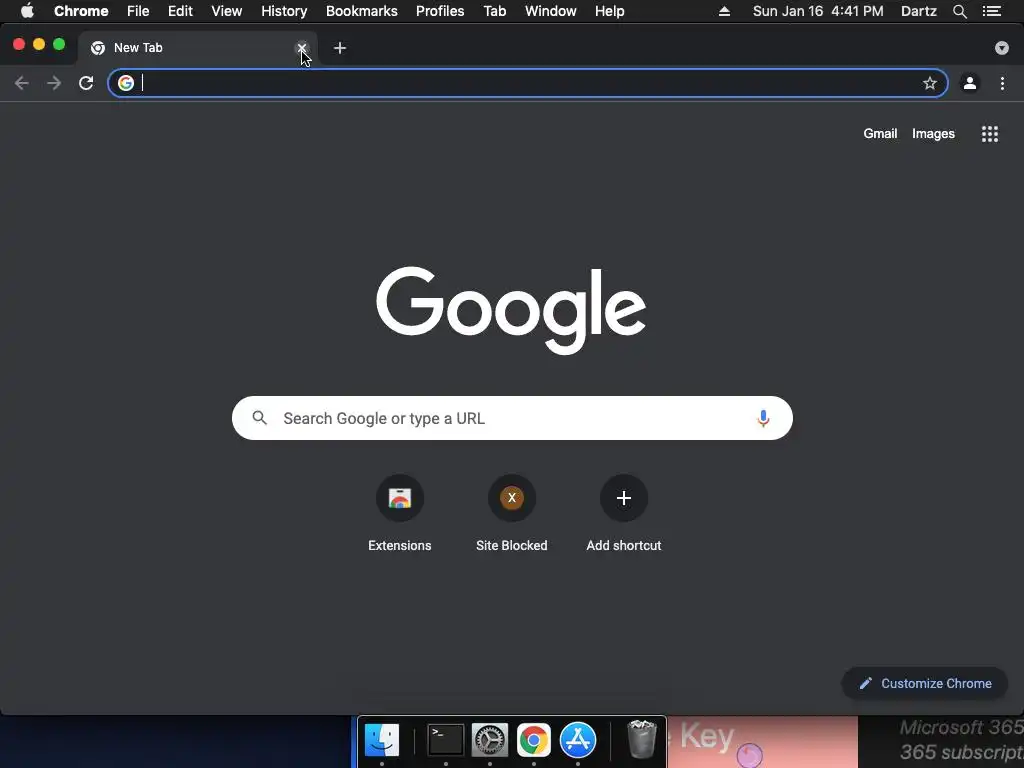The width and height of the screenshot is (1024, 768).
Task: Go forward to the next page
Action: pos(54,83)
